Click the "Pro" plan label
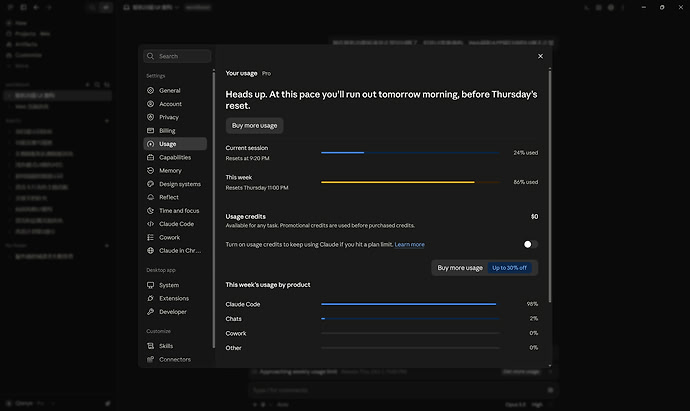 tap(266, 73)
